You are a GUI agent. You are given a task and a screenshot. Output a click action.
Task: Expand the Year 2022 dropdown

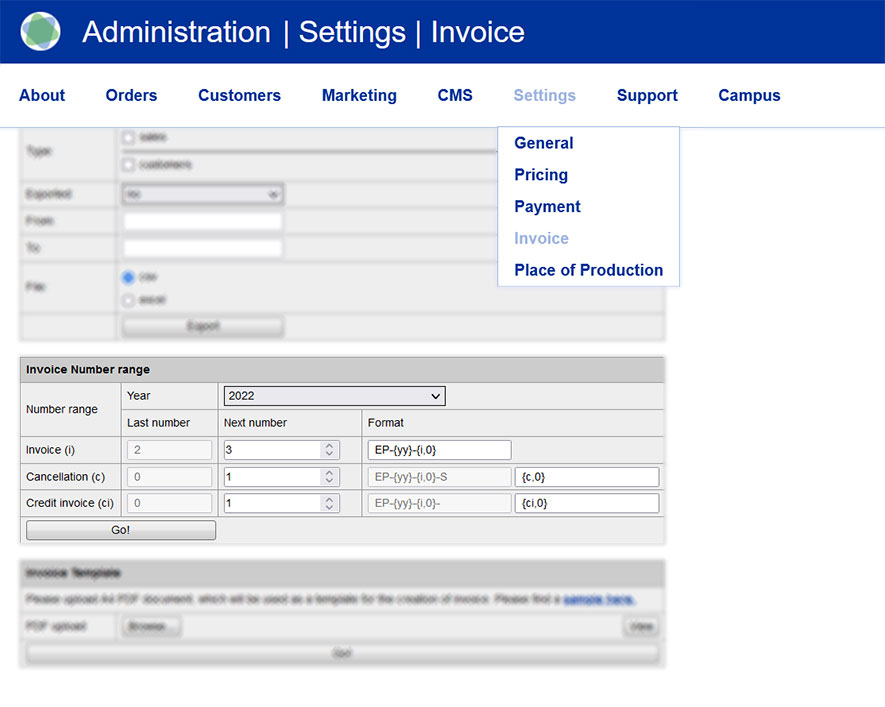(x=334, y=396)
